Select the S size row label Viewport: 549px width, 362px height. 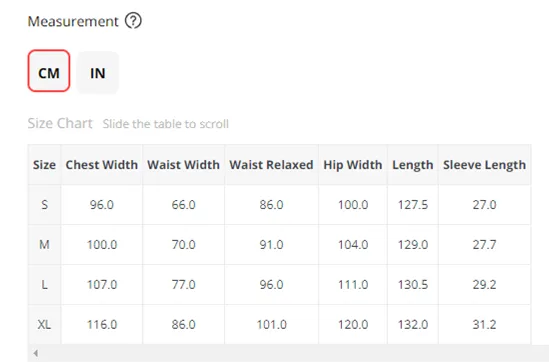tap(44, 204)
